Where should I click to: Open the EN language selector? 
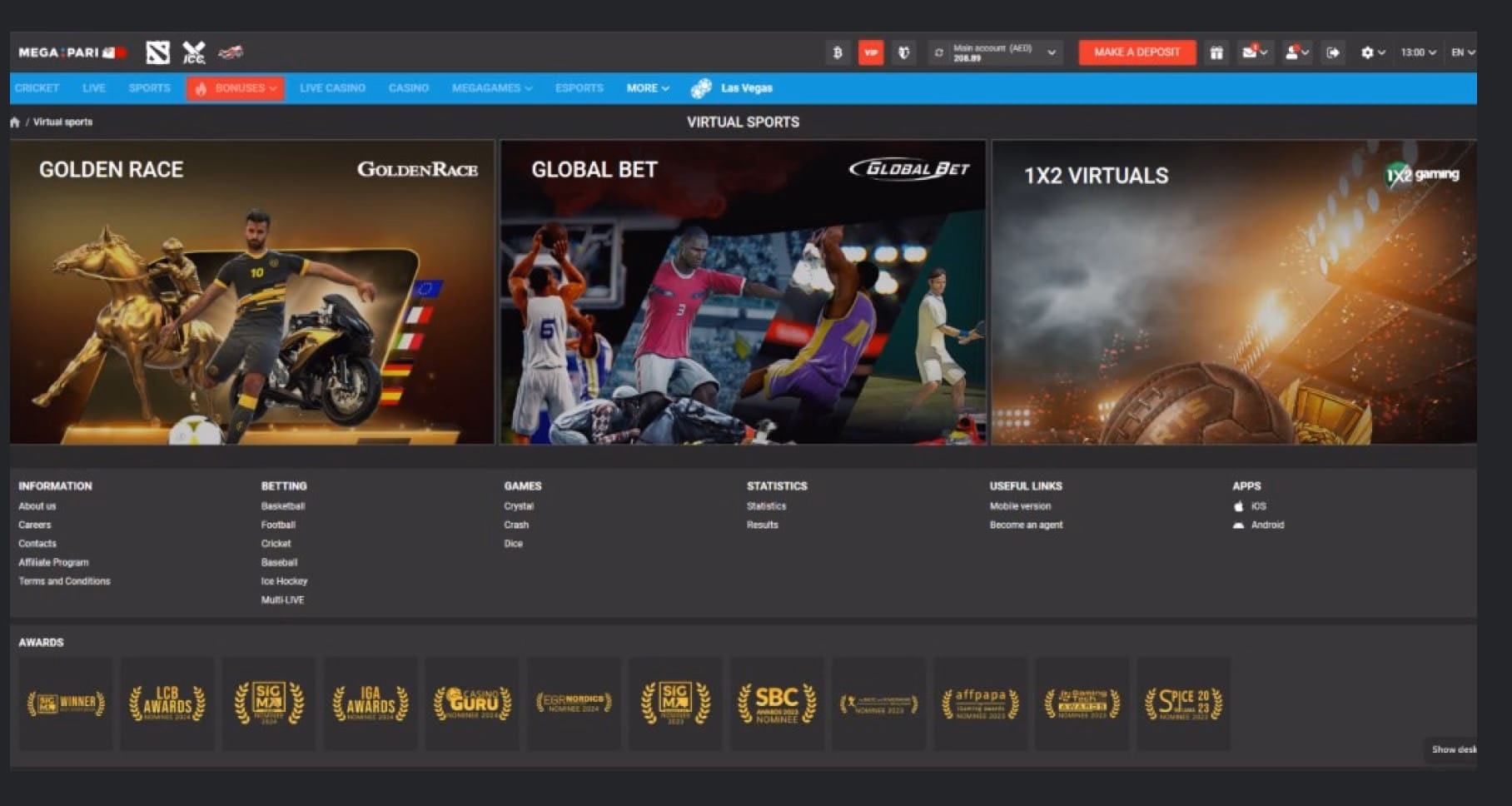coord(1463,52)
